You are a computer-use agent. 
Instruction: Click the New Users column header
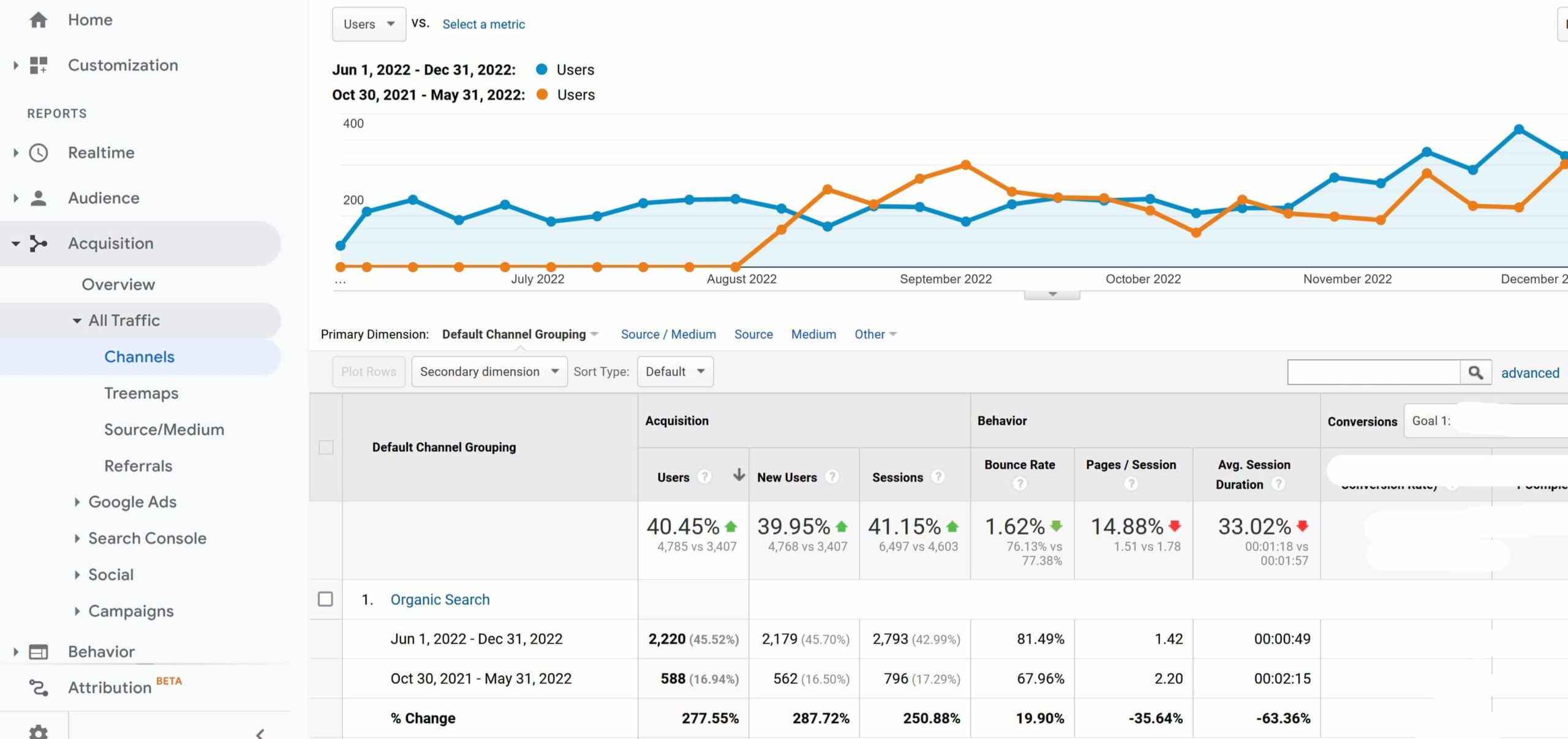coord(787,478)
